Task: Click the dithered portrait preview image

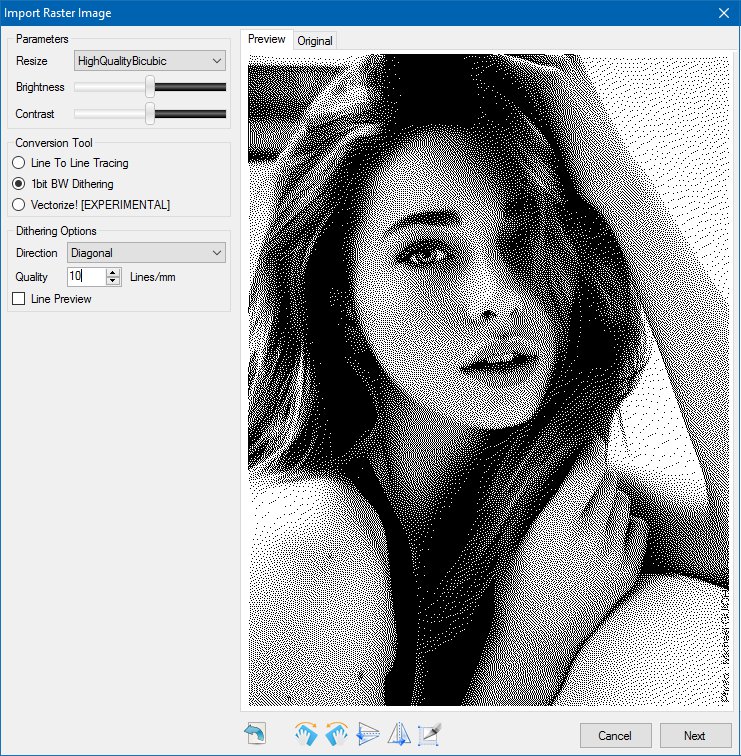Action: (488, 380)
